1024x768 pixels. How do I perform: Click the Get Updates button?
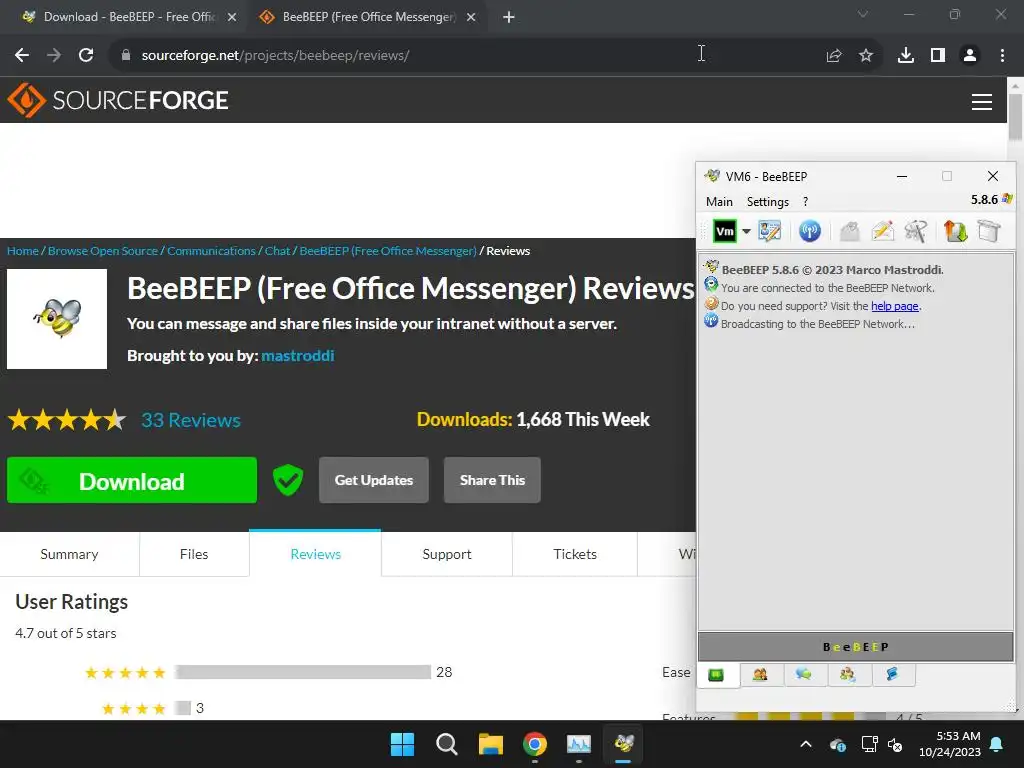pos(374,480)
